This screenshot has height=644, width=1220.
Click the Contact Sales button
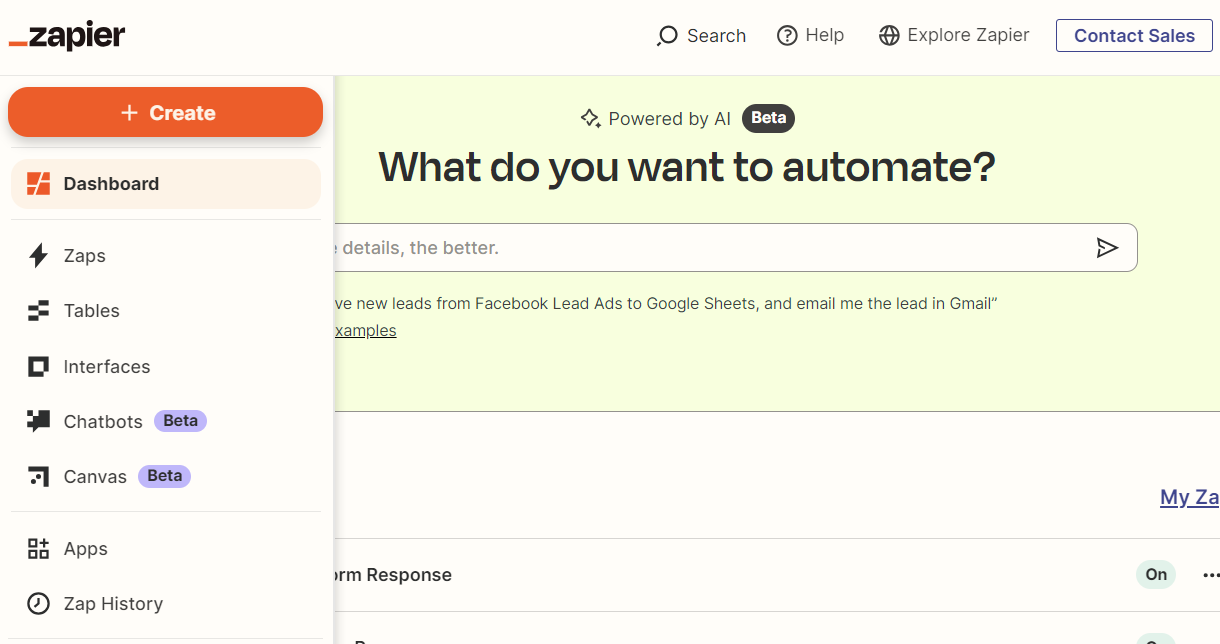tap(1134, 36)
